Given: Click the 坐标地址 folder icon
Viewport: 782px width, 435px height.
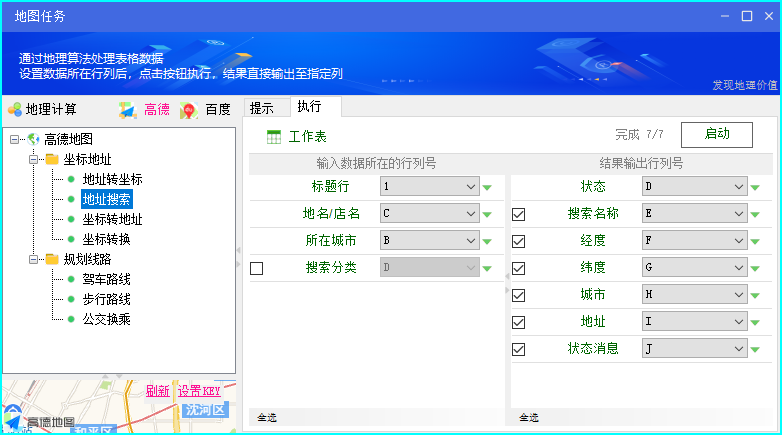Looking at the screenshot, I should (52, 159).
